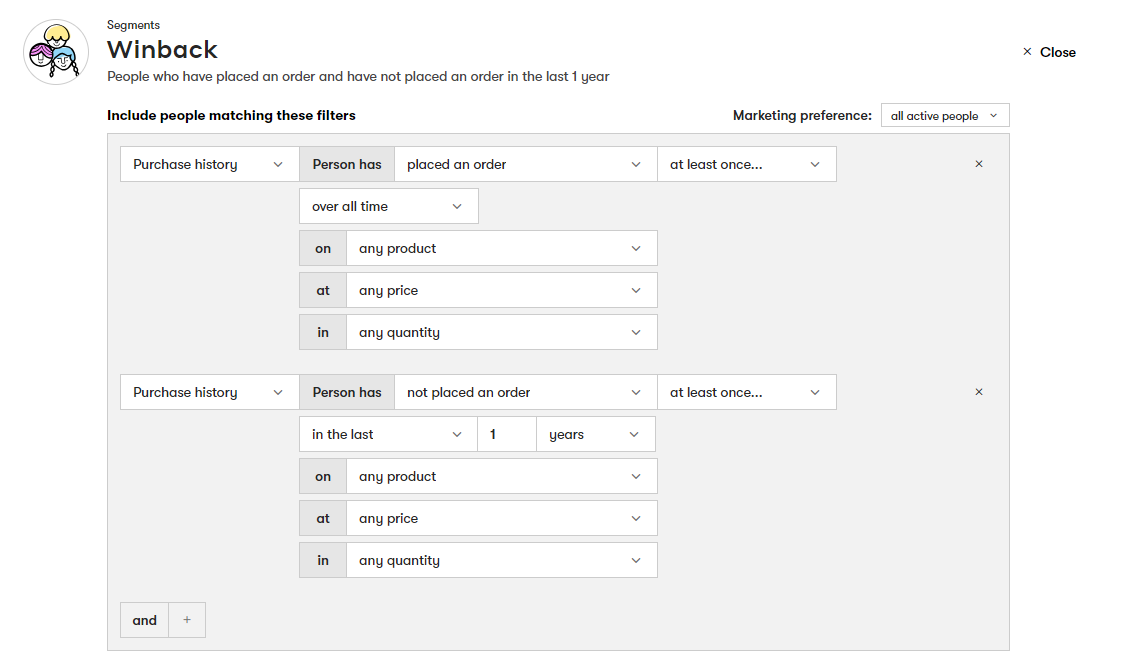This screenshot has width=1123, height=664.
Task: Remove the second purchase history filter
Action: pyautogui.click(x=978, y=392)
